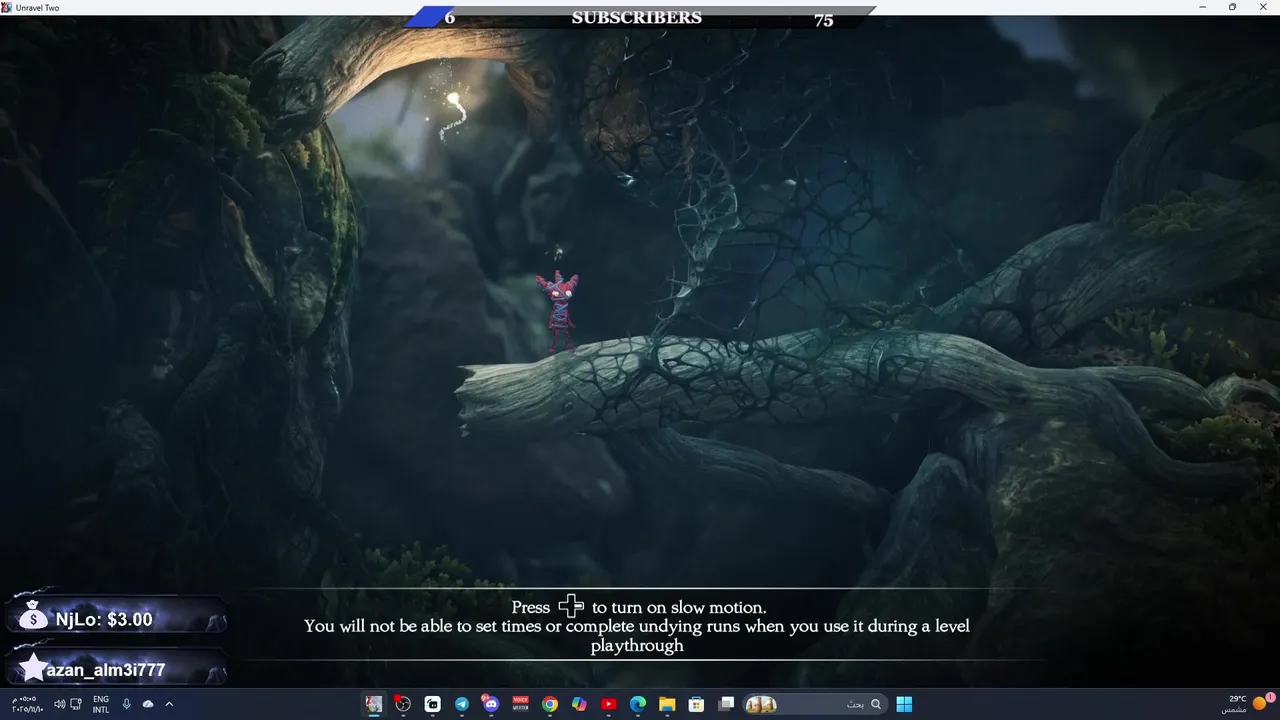Click the NjLo: $3.00 donation text
Image resolution: width=1280 pixels, height=720 pixels.
(x=104, y=619)
